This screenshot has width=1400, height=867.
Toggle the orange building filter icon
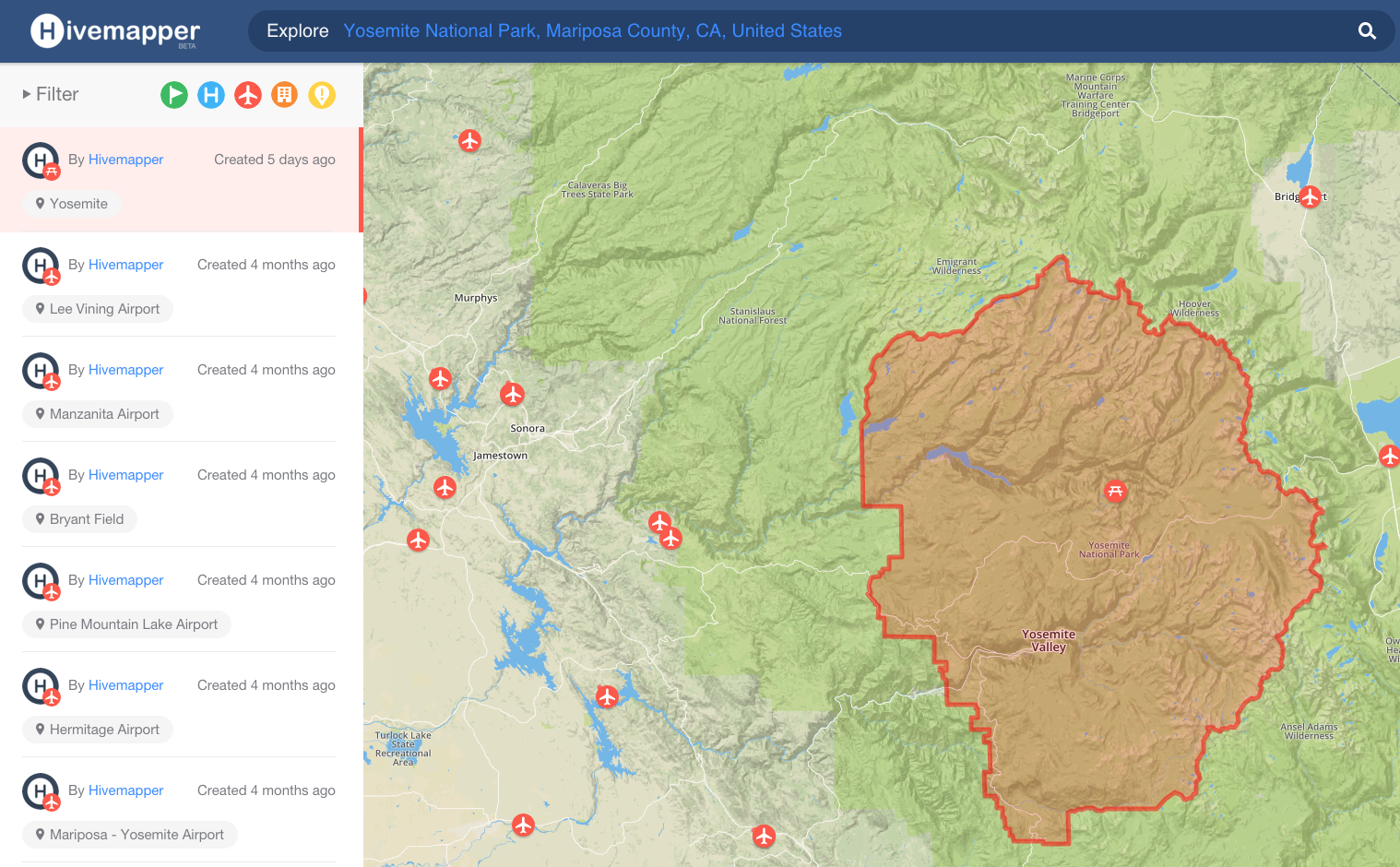(285, 95)
